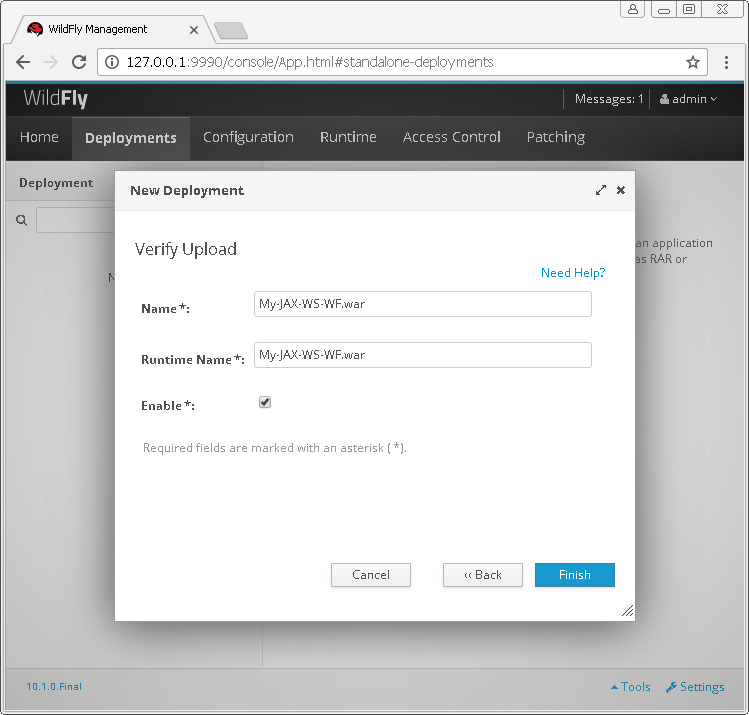Cancel the new deployment

pos(371,575)
